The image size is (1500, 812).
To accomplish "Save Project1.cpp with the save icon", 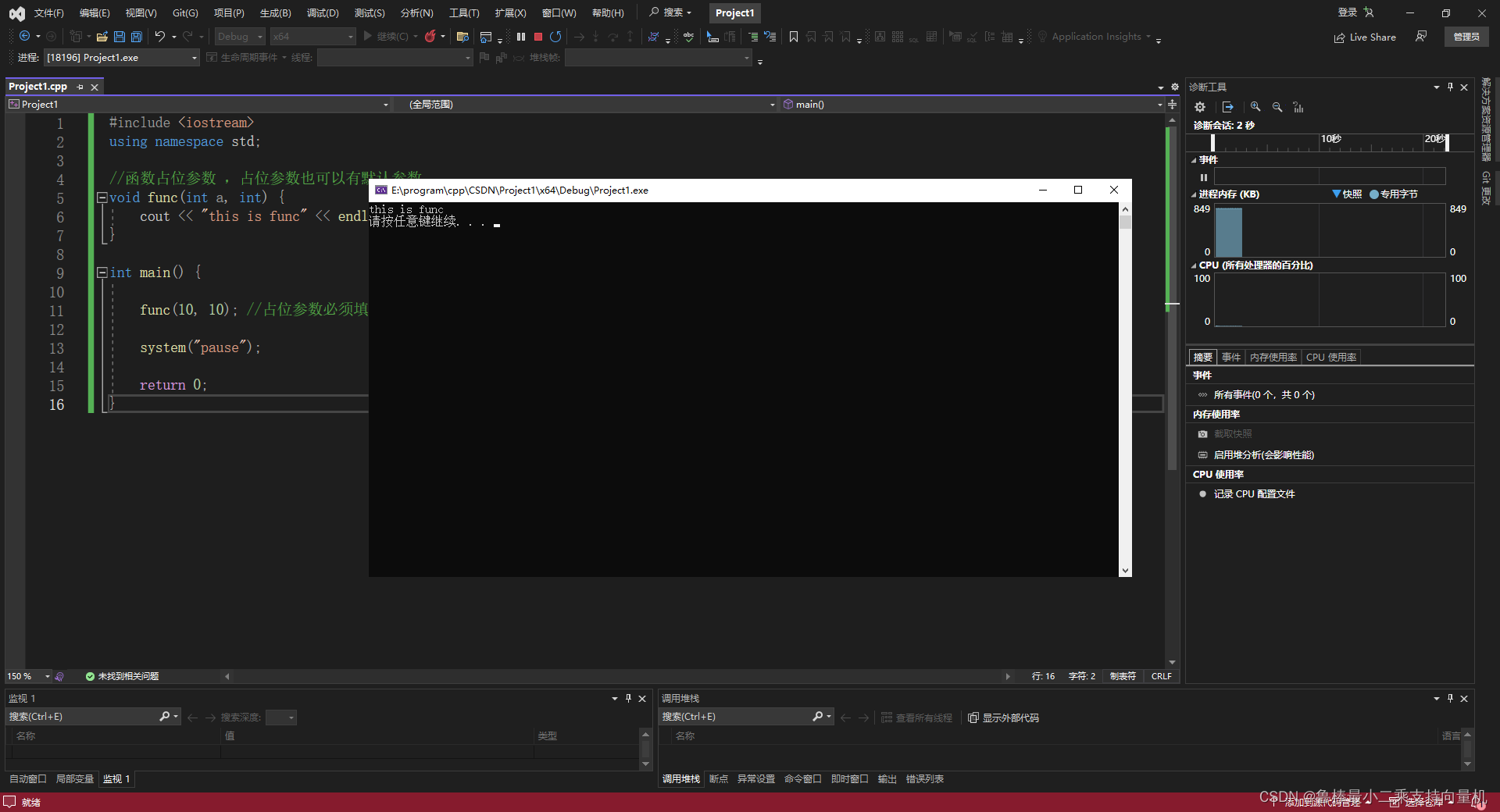I will [120, 37].
